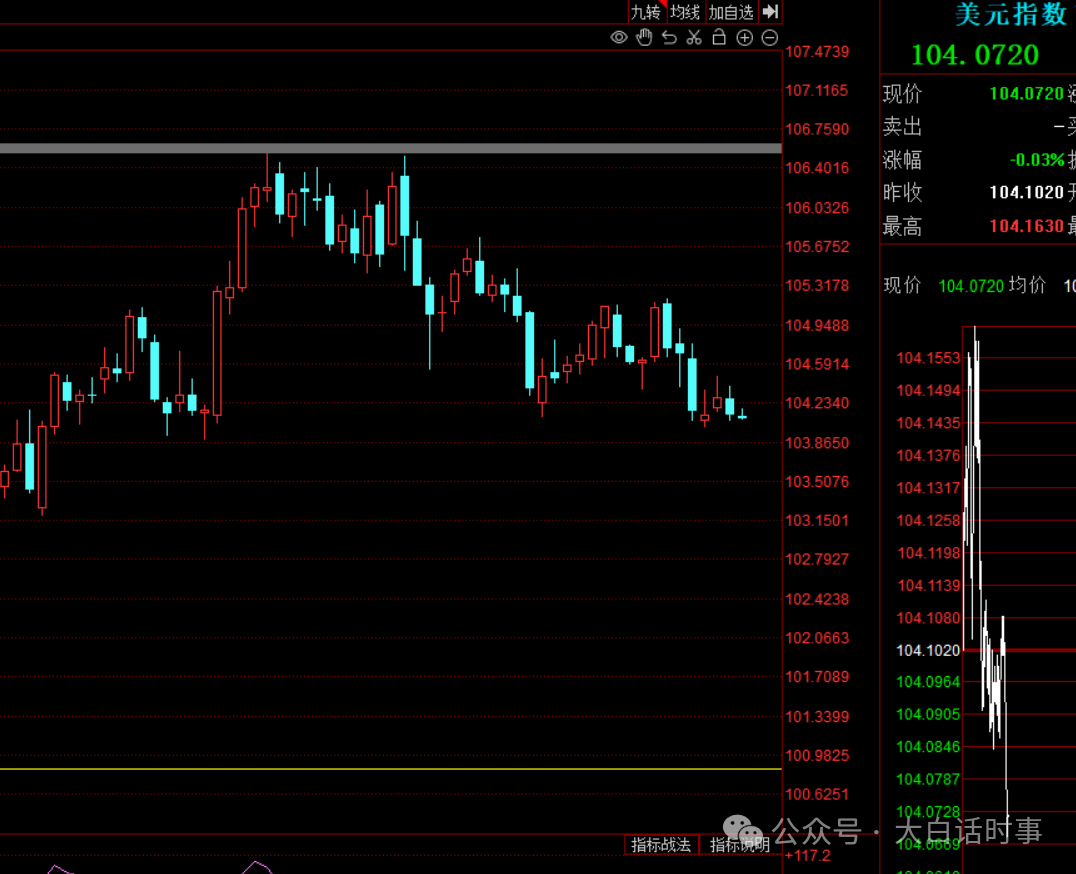
Task: Select the hand pan tool
Action: point(644,38)
